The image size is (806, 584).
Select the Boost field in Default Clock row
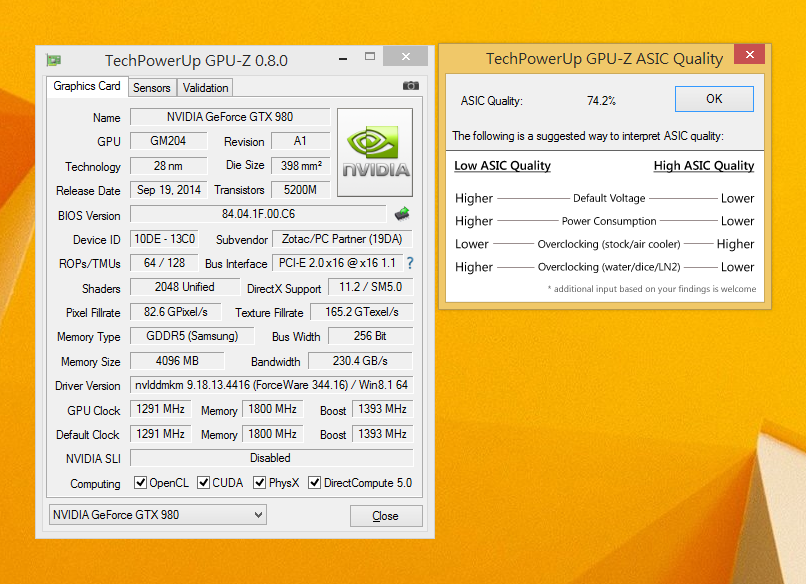coord(382,433)
